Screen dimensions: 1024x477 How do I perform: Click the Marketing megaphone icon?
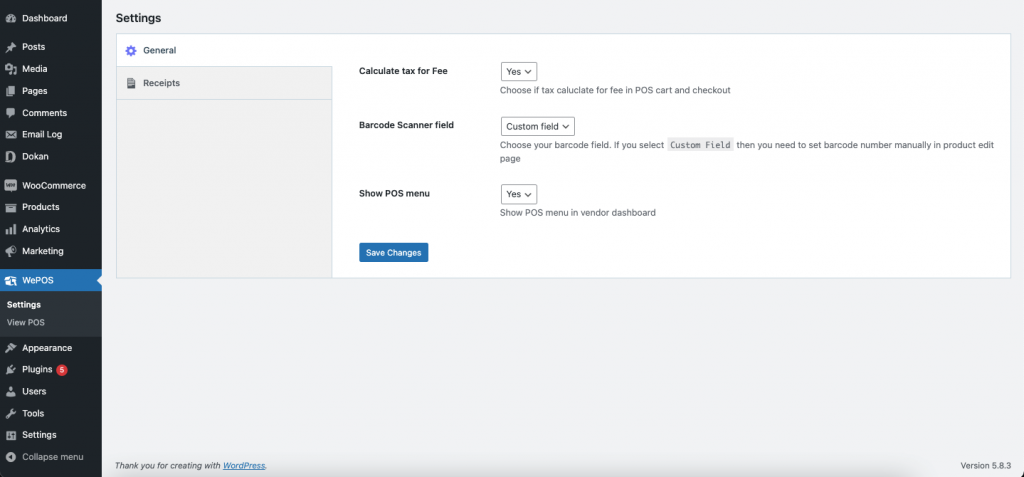coord(11,251)
